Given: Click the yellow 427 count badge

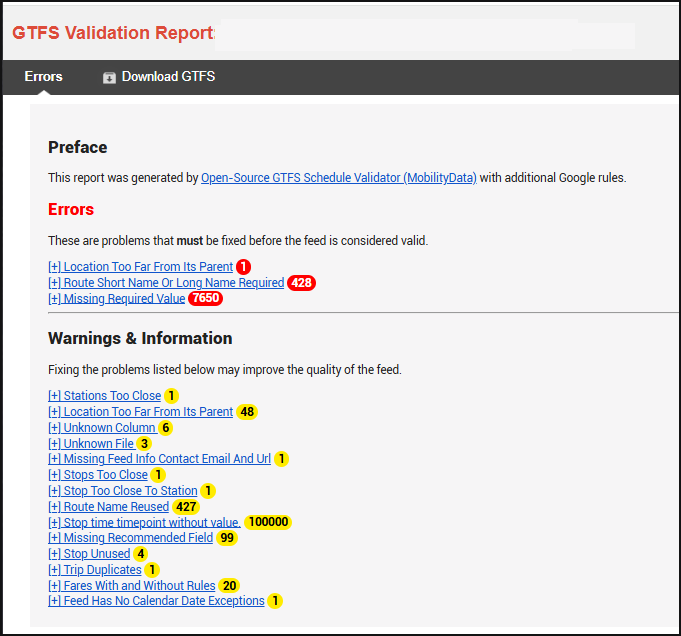Looking at the screenshot, I should pos(186,507).
